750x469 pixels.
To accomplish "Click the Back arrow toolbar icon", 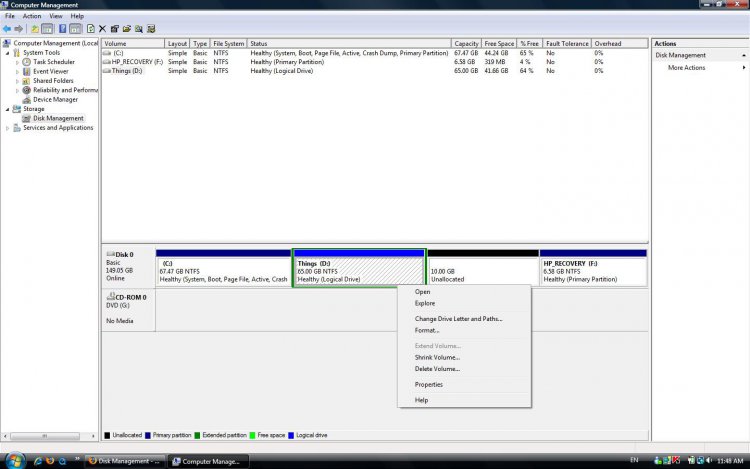I will point(7,29).
